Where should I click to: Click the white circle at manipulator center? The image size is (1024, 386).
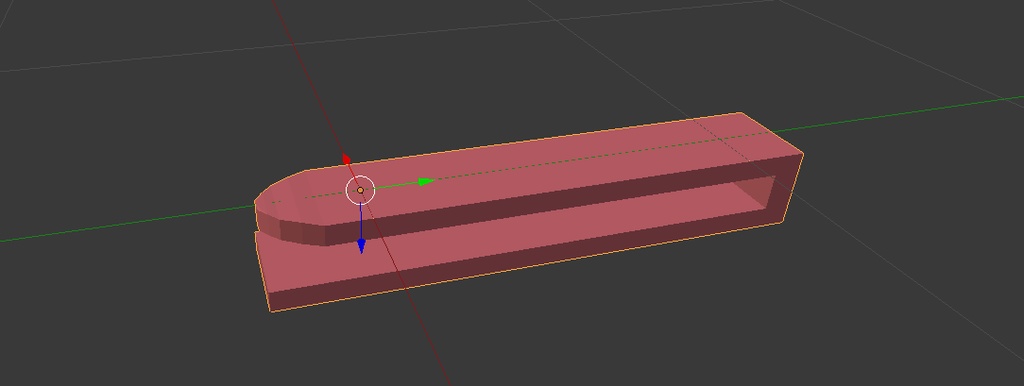pyautogui.click(x=360, y=190)
